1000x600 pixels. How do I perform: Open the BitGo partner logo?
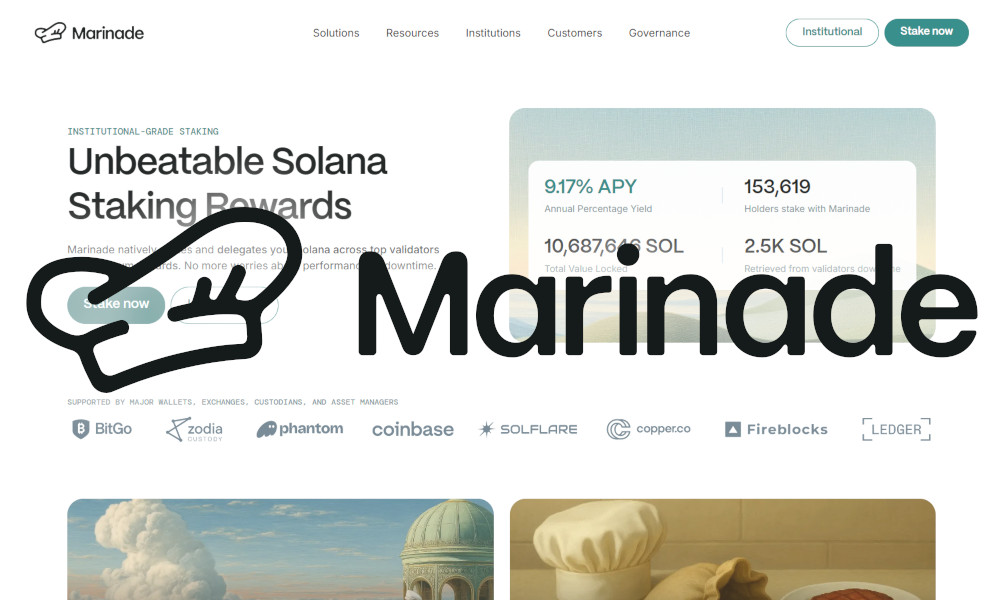click(x=102, y=429)
